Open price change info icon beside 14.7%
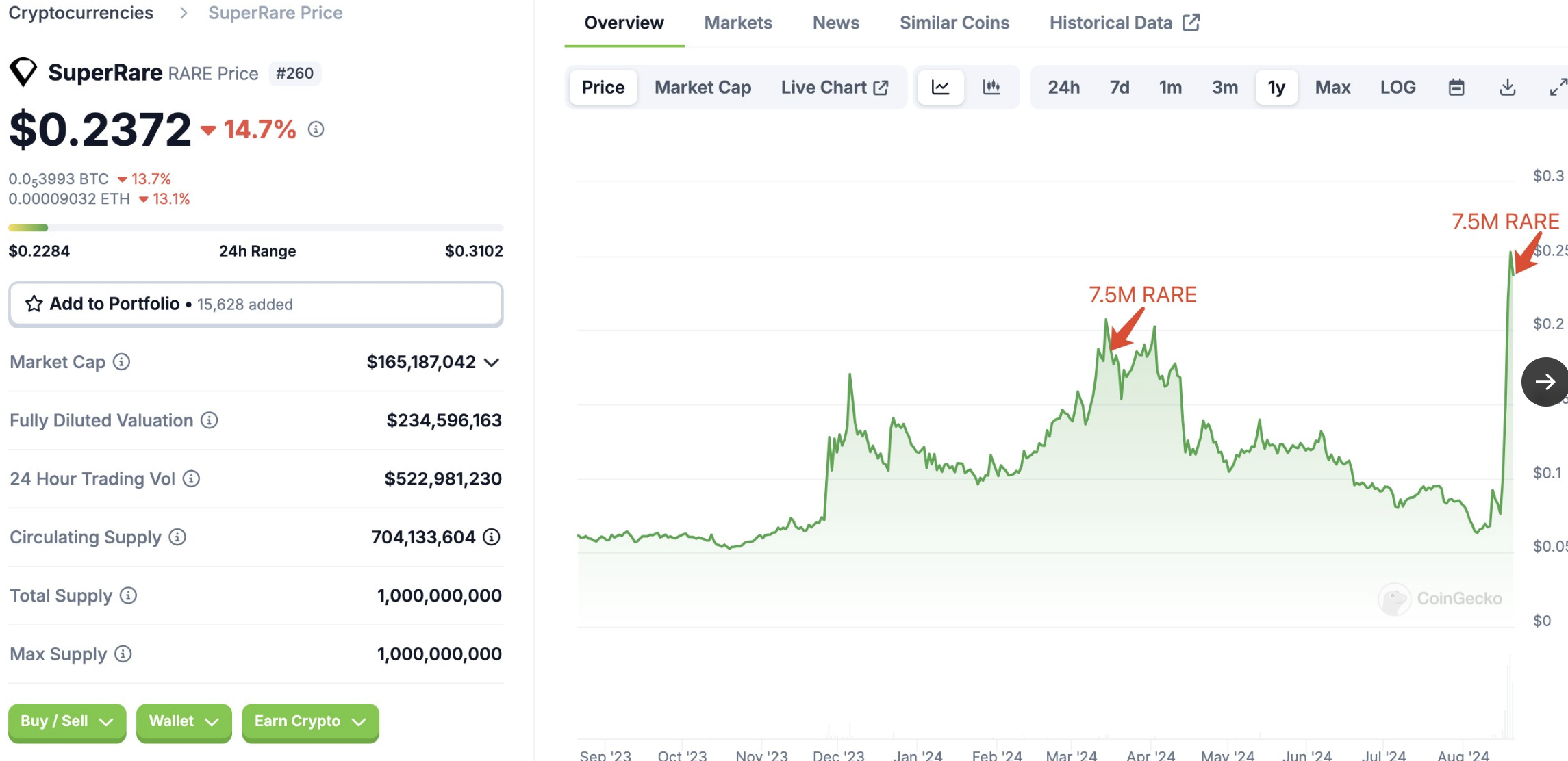1568x761 pixels. pos(316,129)
